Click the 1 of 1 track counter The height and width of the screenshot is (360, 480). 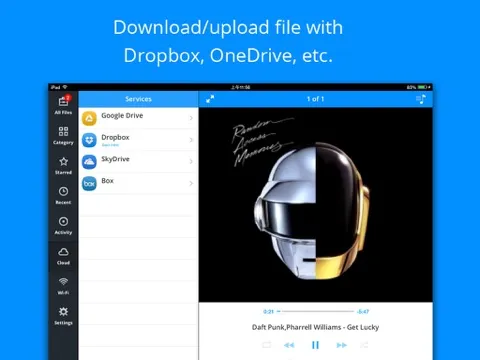coord(315,99)
